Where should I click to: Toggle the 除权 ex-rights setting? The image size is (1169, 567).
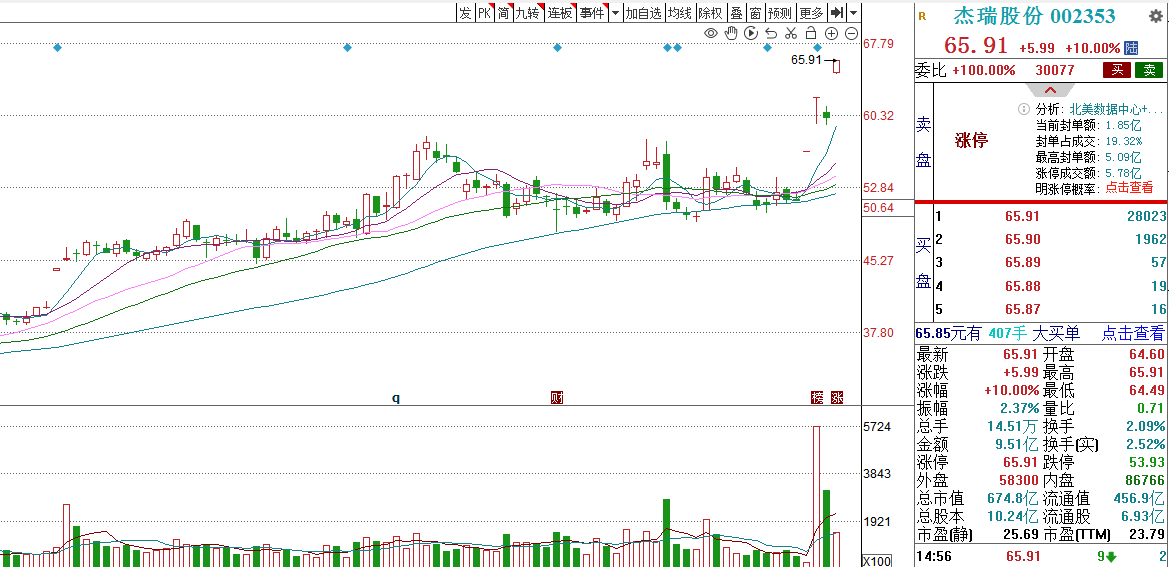click(710, 13)
